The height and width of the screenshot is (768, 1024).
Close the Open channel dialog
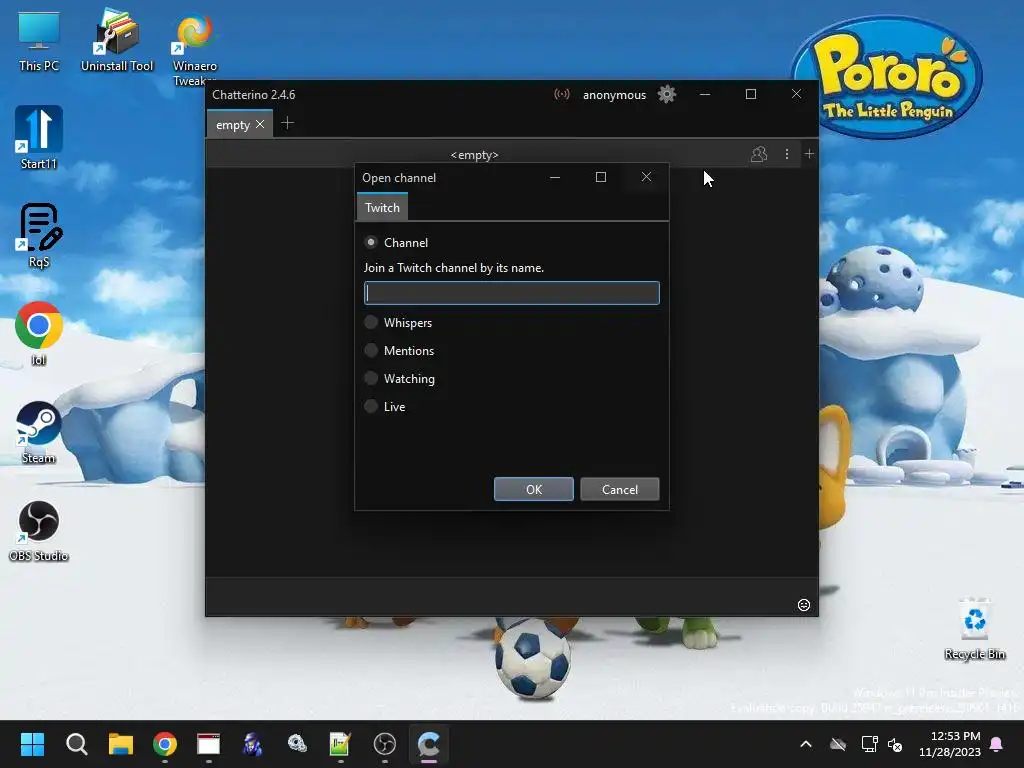coord(646,177)
